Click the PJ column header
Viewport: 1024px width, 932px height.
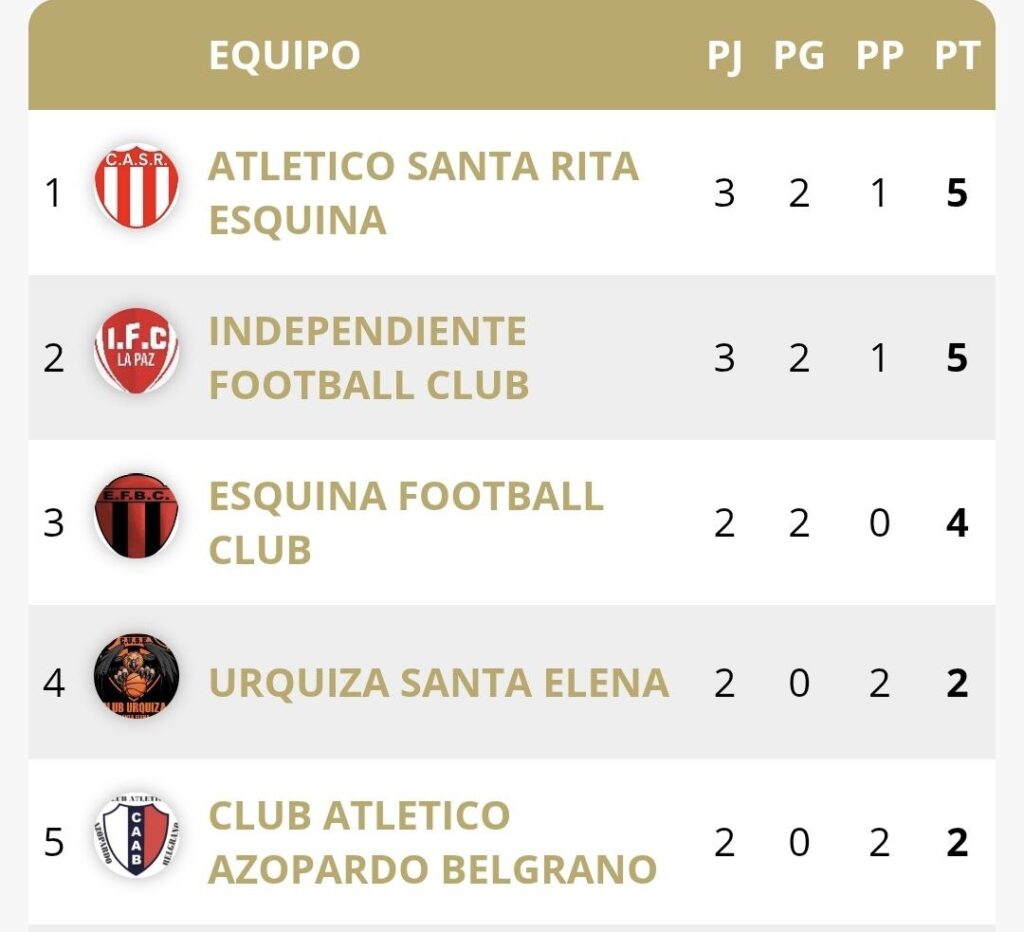pos(724,57)
